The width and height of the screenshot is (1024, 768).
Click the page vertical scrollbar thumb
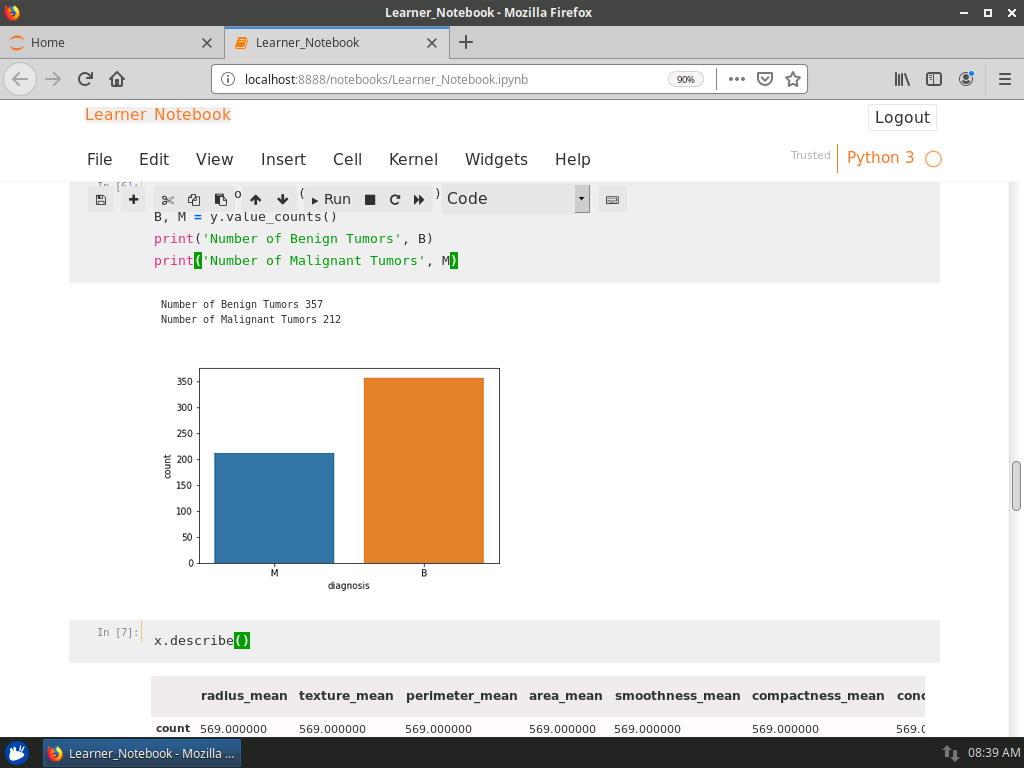coord(1016,486)
